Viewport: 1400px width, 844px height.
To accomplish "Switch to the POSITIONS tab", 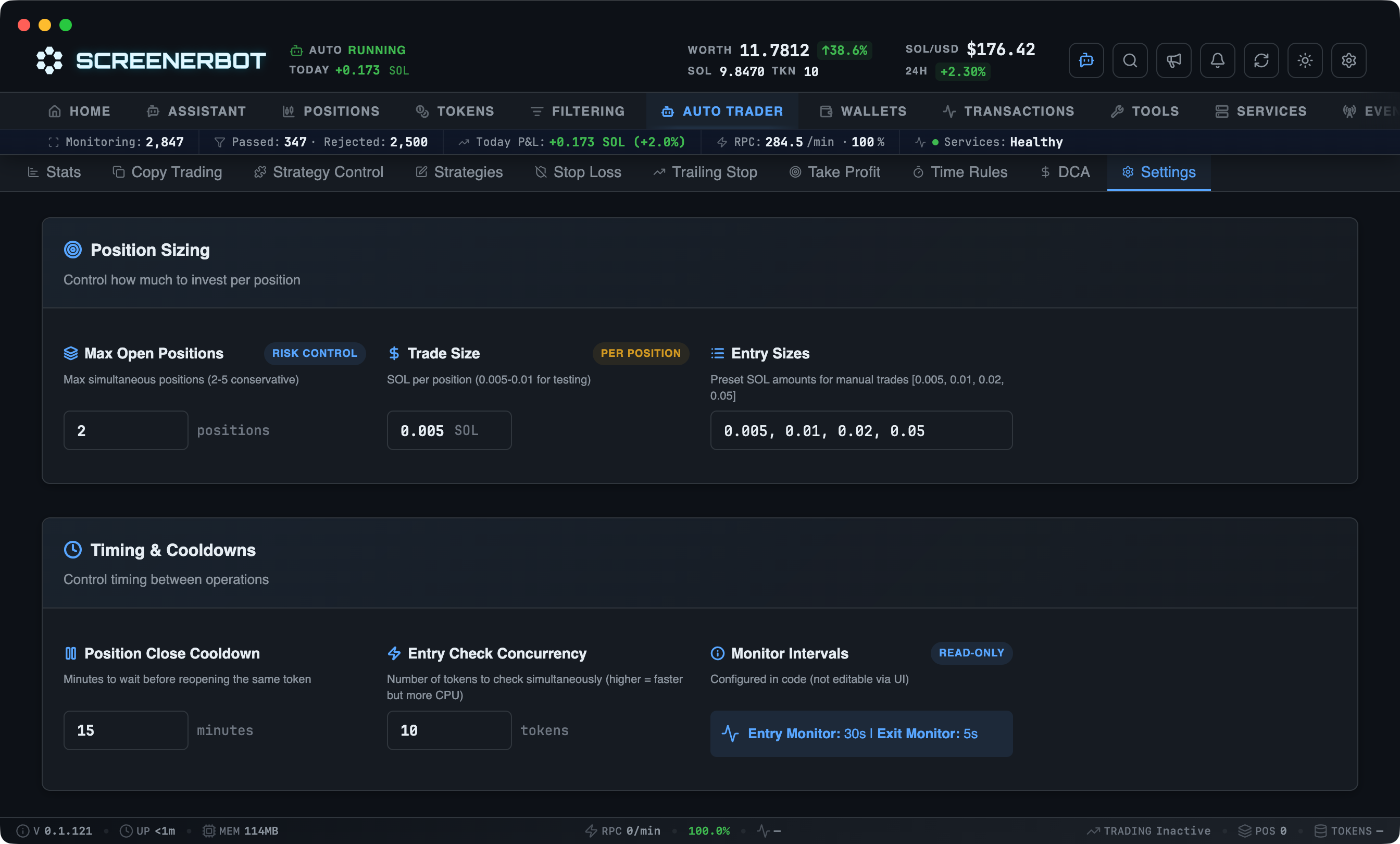I will 331,111.
